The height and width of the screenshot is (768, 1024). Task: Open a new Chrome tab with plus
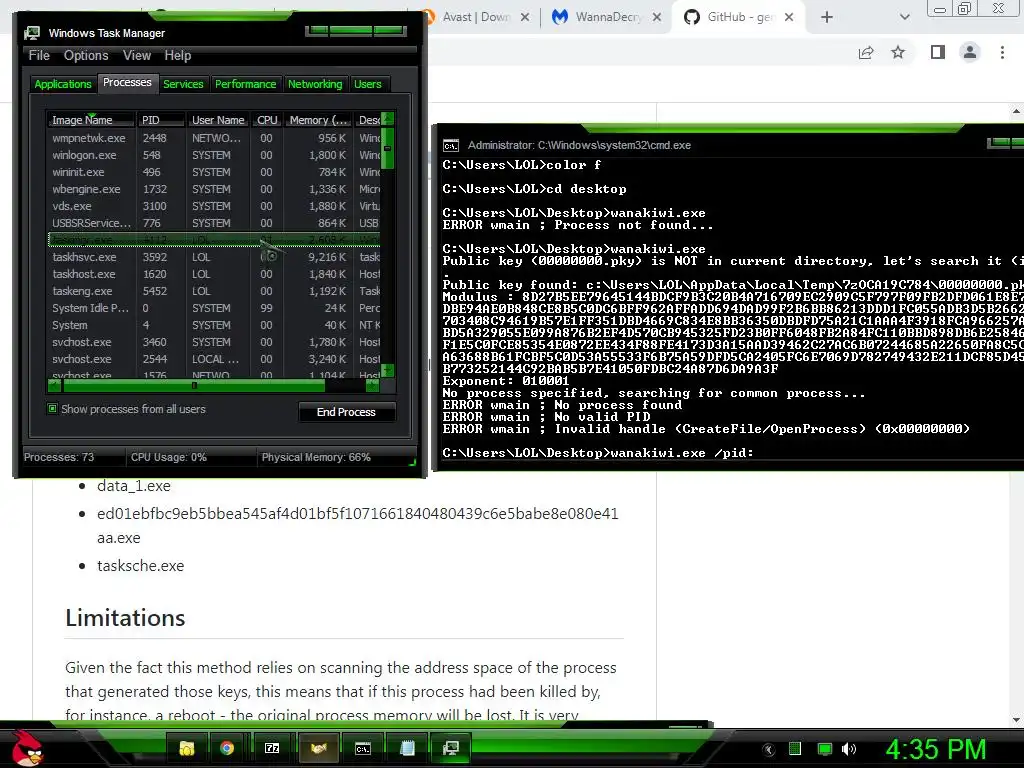pos(827,17)
